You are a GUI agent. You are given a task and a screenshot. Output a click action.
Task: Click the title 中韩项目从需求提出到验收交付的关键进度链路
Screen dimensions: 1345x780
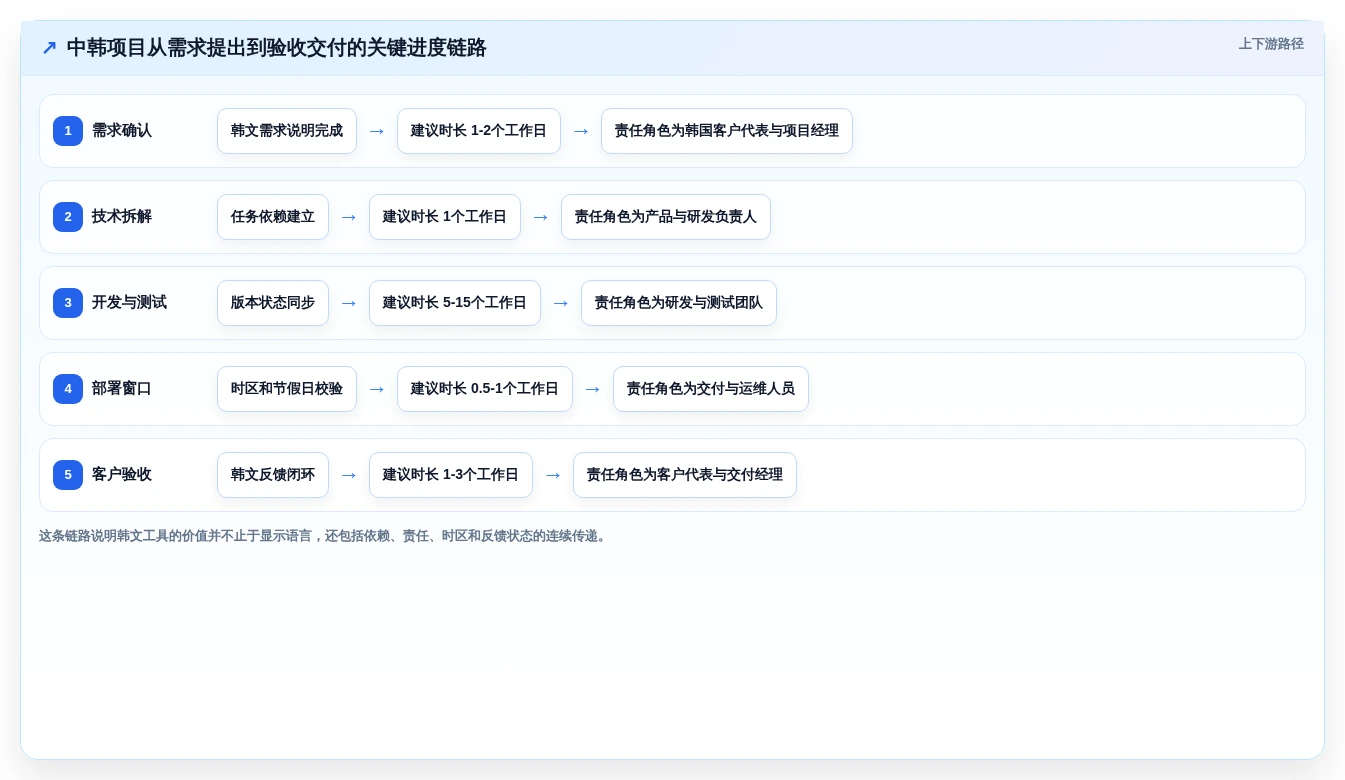click(x=276, y=48)
